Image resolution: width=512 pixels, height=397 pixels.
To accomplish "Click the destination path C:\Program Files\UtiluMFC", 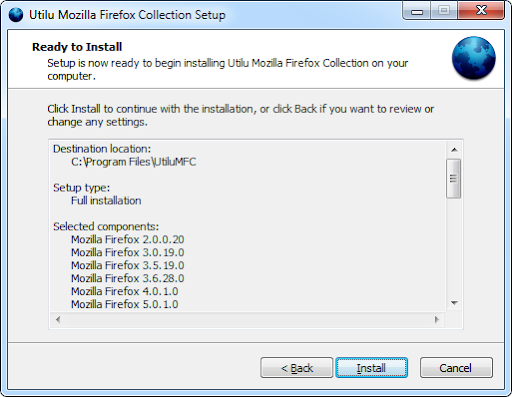I will pyautogui.click(x=133, y=162).
